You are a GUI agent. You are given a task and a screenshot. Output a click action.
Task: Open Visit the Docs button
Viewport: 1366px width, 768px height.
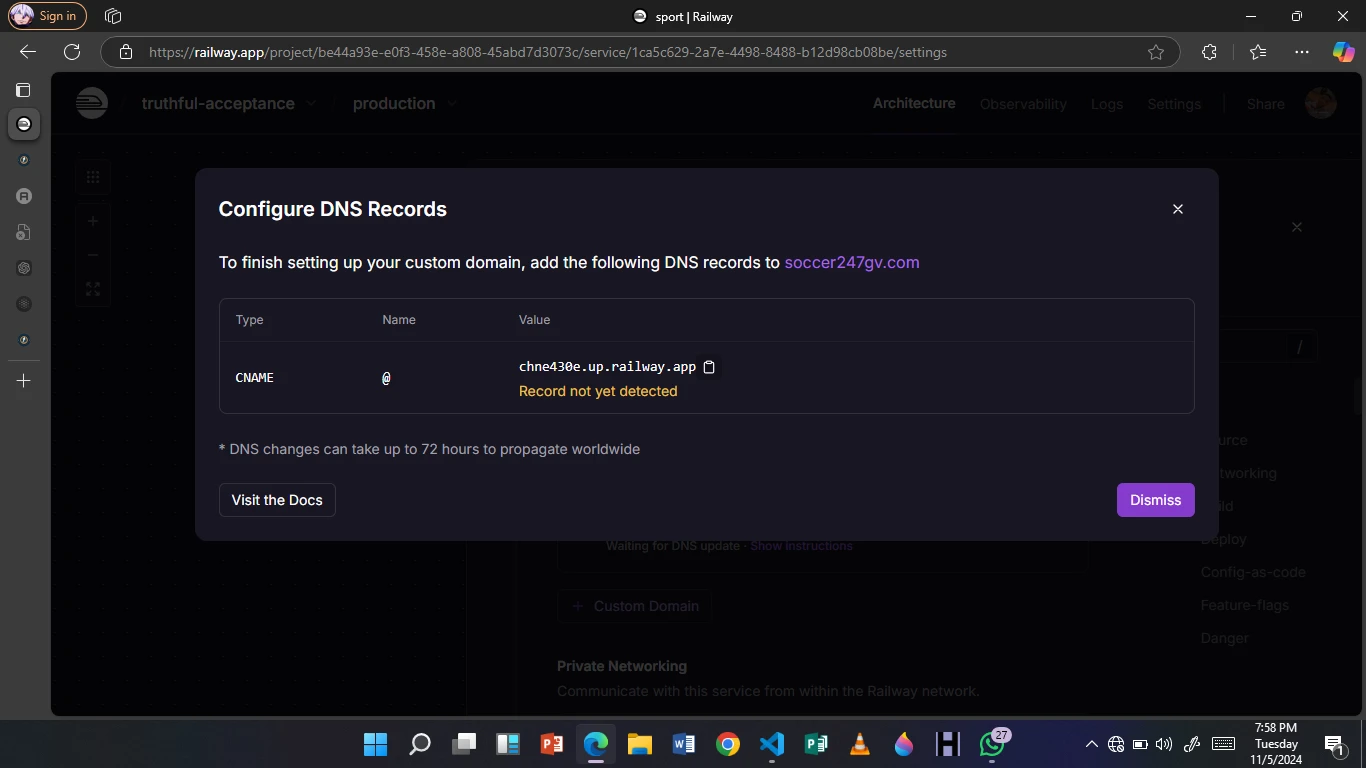[277, 500]
